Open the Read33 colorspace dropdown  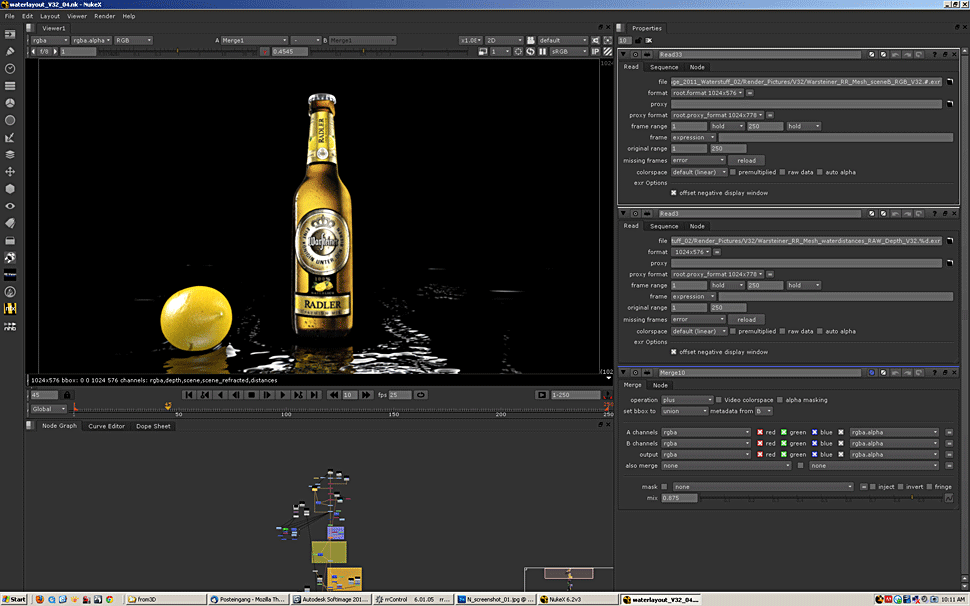[698, 172]
